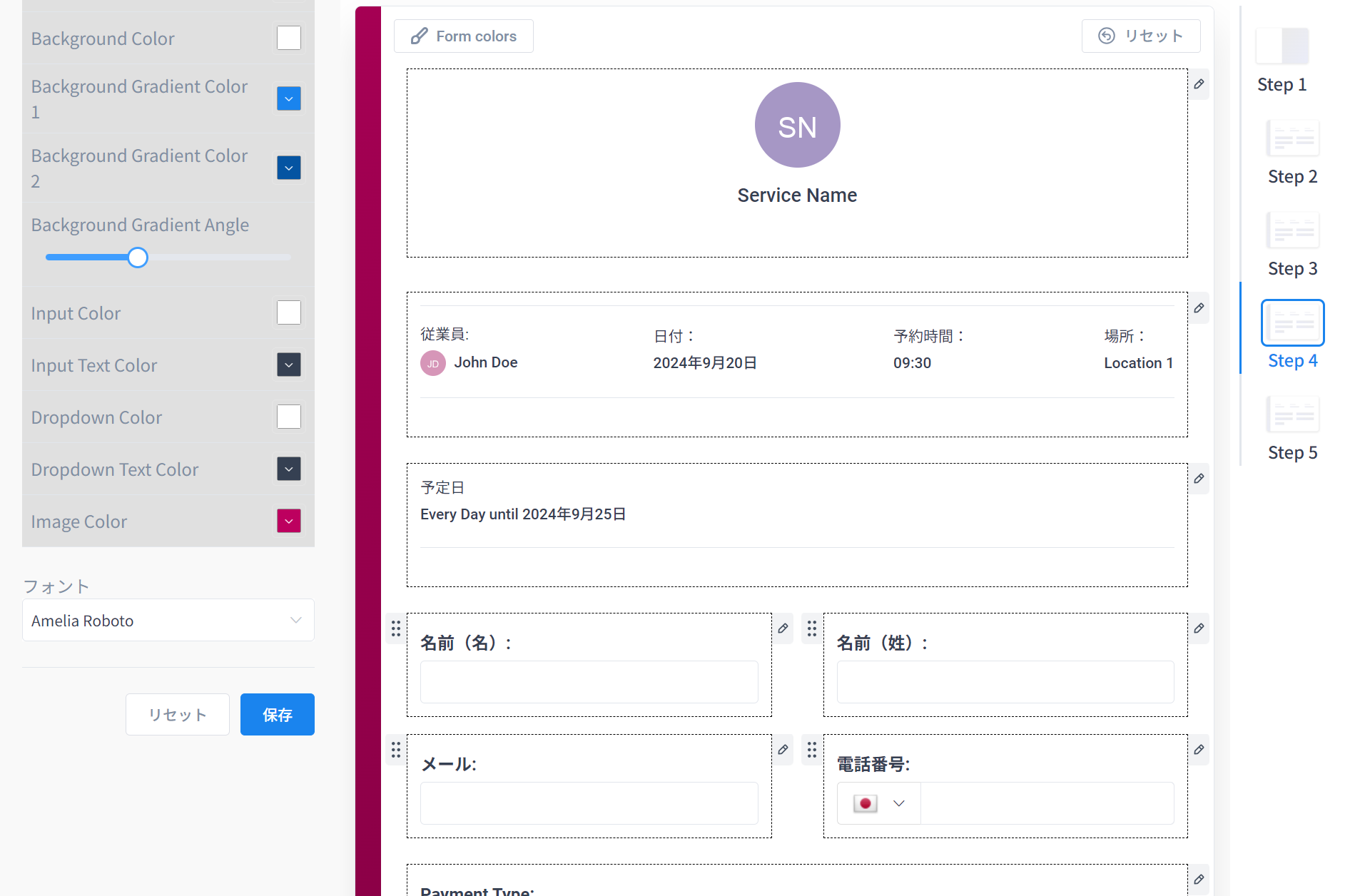Click the SN service avatar circle
The height and width of the screenshot is (896, 1365).
pos(797,125)
